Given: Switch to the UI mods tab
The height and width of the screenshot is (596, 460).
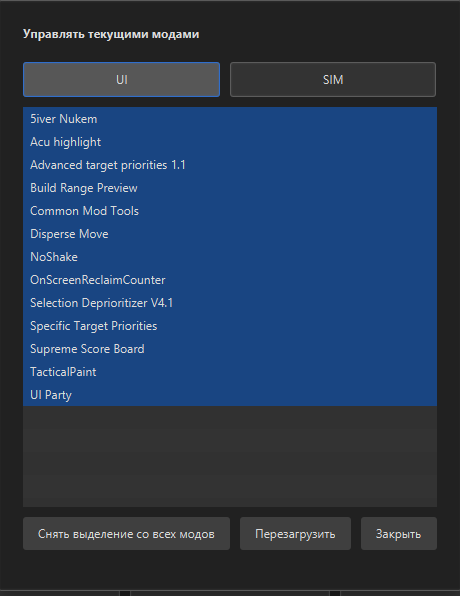Looking at the screenshot, I should click(x=121, y=79).
